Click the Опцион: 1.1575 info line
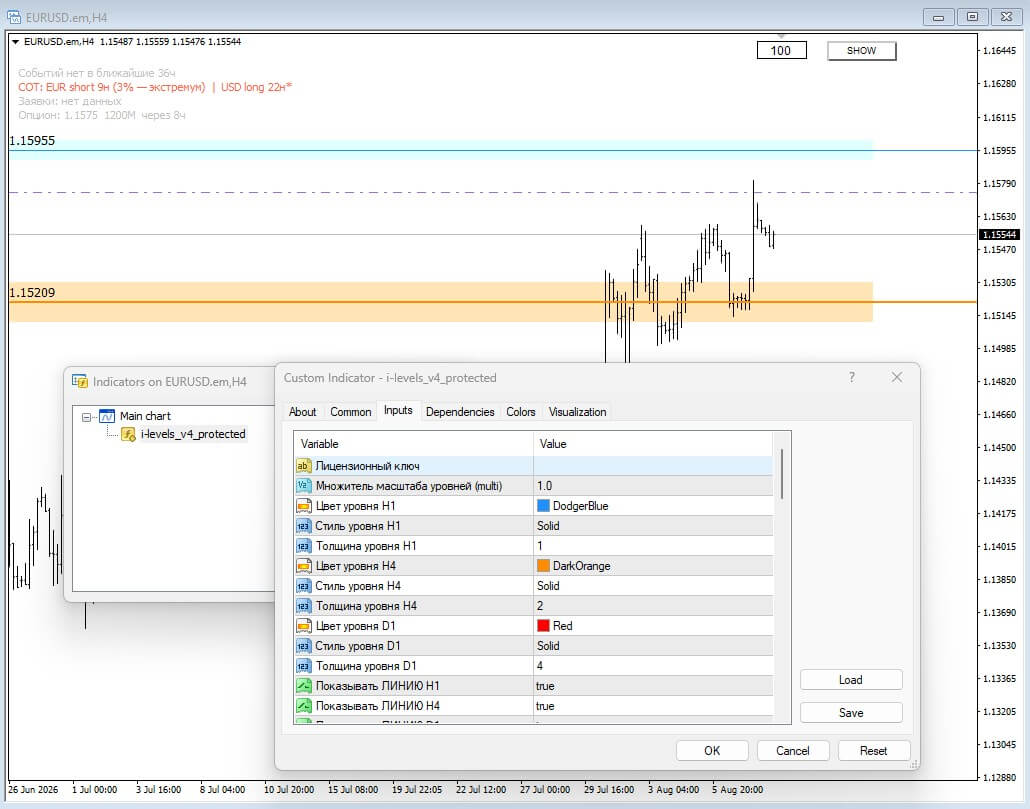This screenshot has width=1030, height=809. [102, 116]
